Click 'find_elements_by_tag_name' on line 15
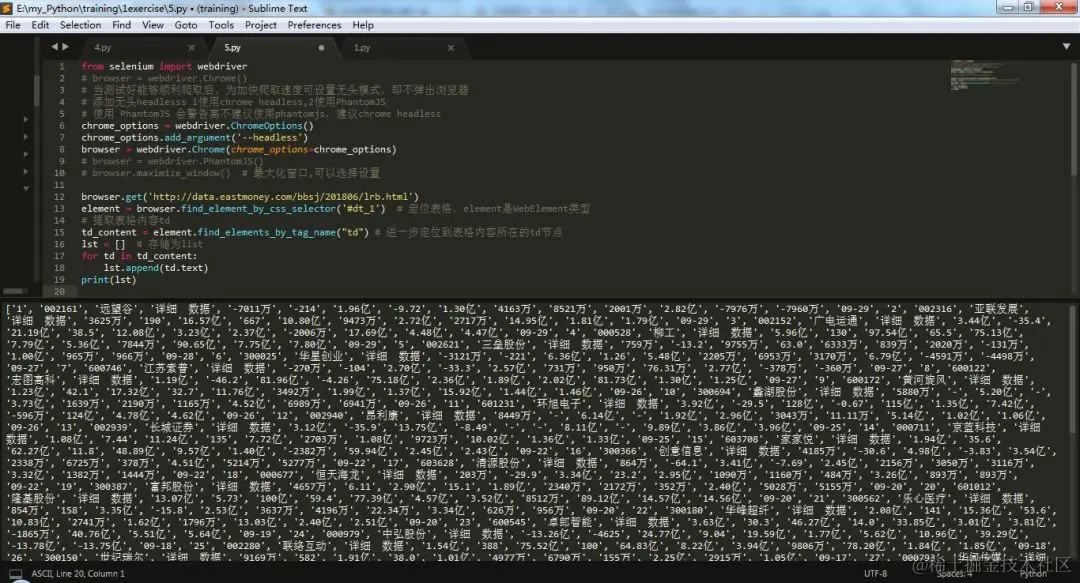Image resolution: width=1080 pixels, height=583 pixels. (267, 232)
